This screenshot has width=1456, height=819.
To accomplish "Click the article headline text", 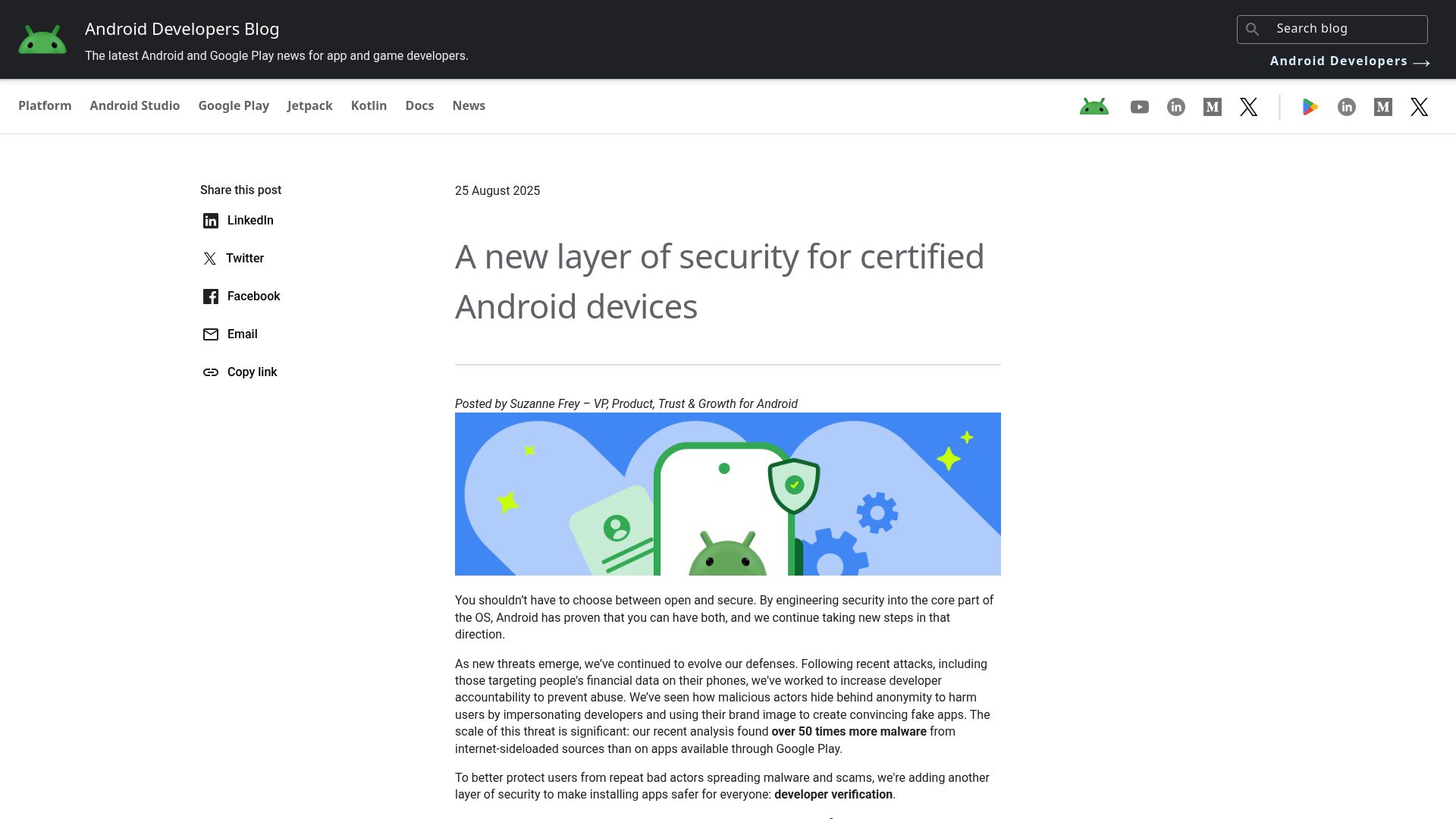I will pos(720,281).
